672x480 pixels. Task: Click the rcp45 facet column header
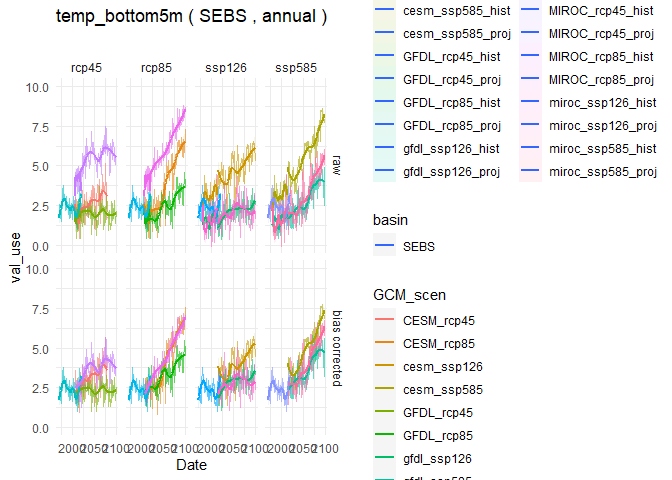[86, 68]
